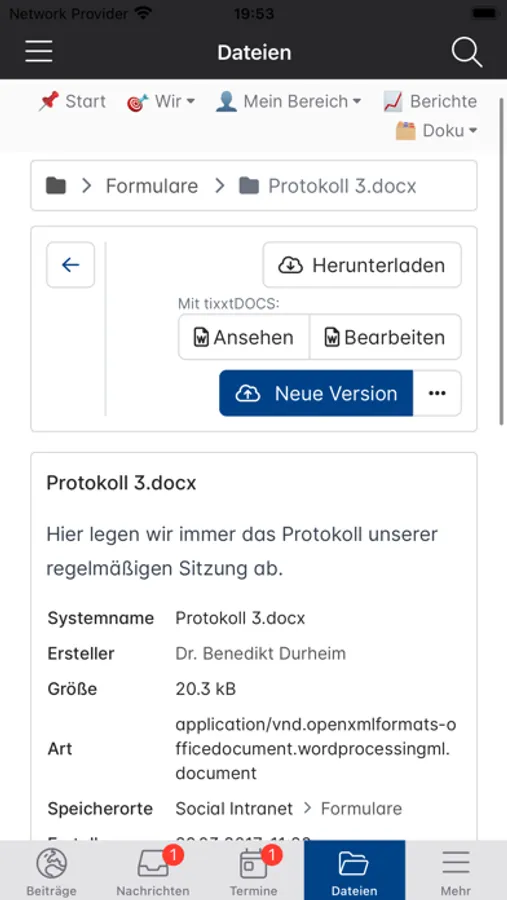Click the Wi-Fi status icon
This screenshot has width=507, height=900.
click(x=142, y=13)
